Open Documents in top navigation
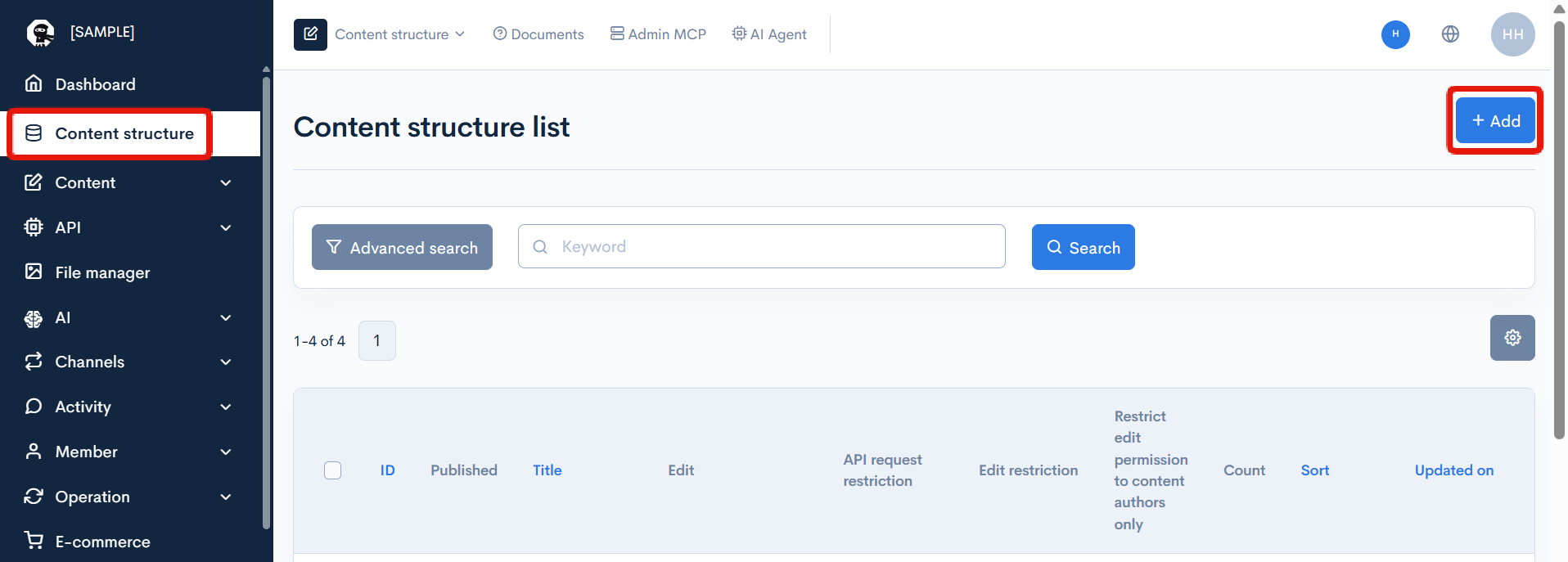Viewport: 1568px width, 562px height. (x=538, y=34)
